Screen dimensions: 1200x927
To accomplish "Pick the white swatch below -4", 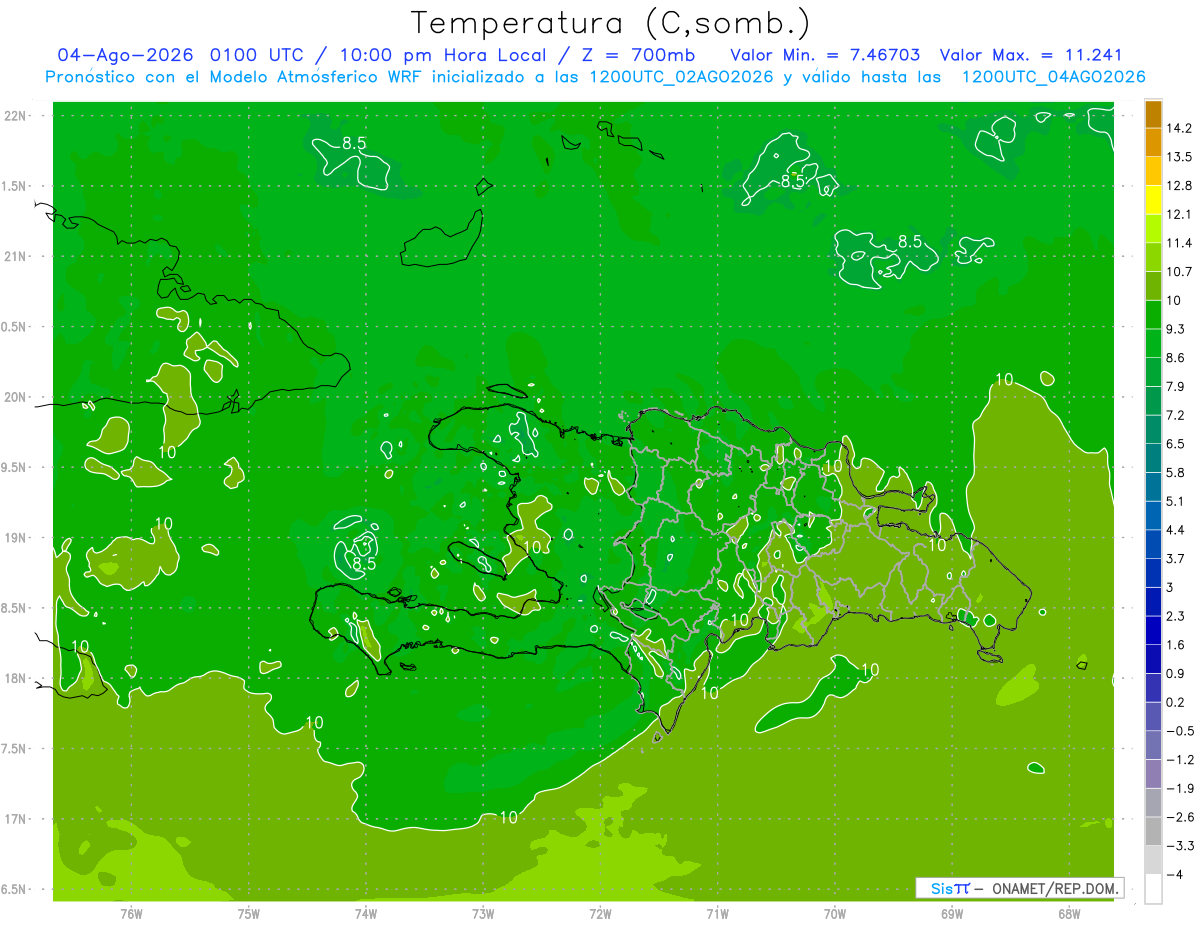I will point(1153,889).
